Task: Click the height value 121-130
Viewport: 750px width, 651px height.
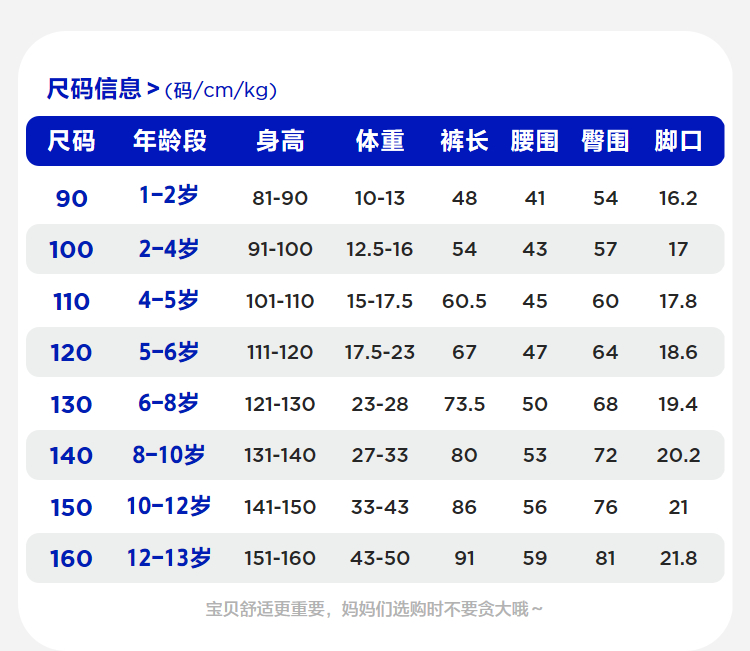Action: (x=280, y=404)
